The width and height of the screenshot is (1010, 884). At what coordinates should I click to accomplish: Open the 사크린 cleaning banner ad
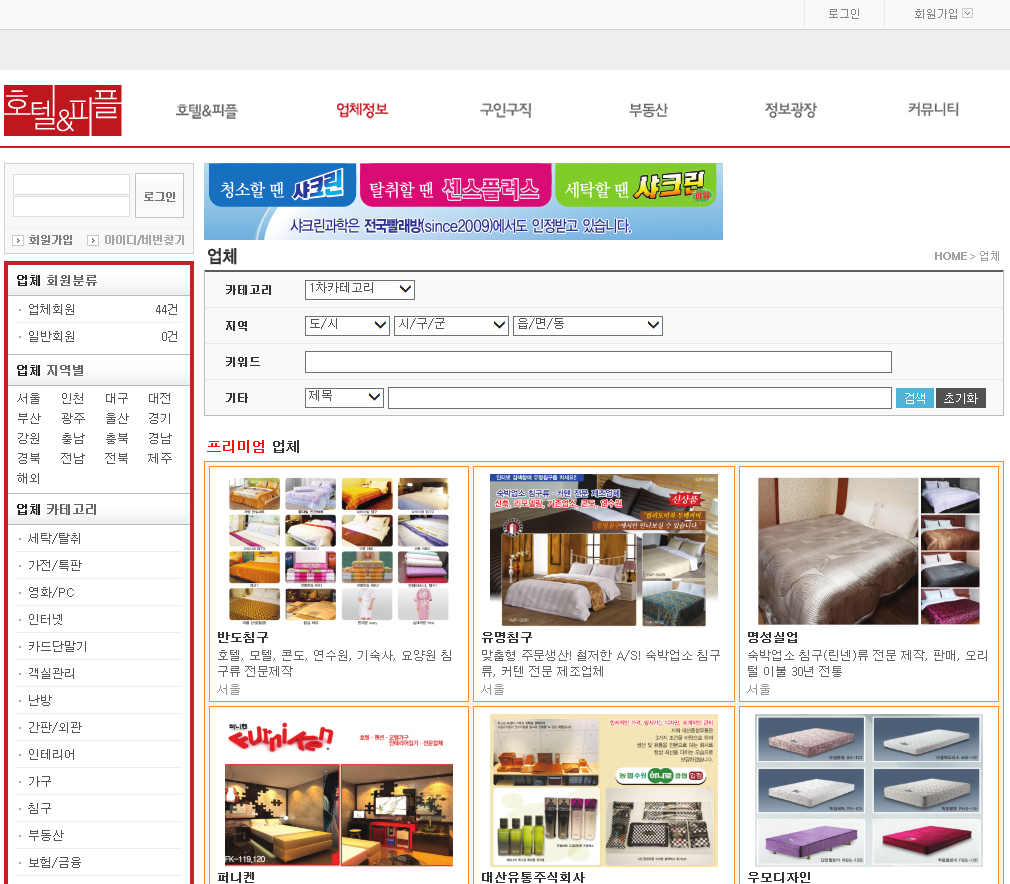tap(463, 201)
